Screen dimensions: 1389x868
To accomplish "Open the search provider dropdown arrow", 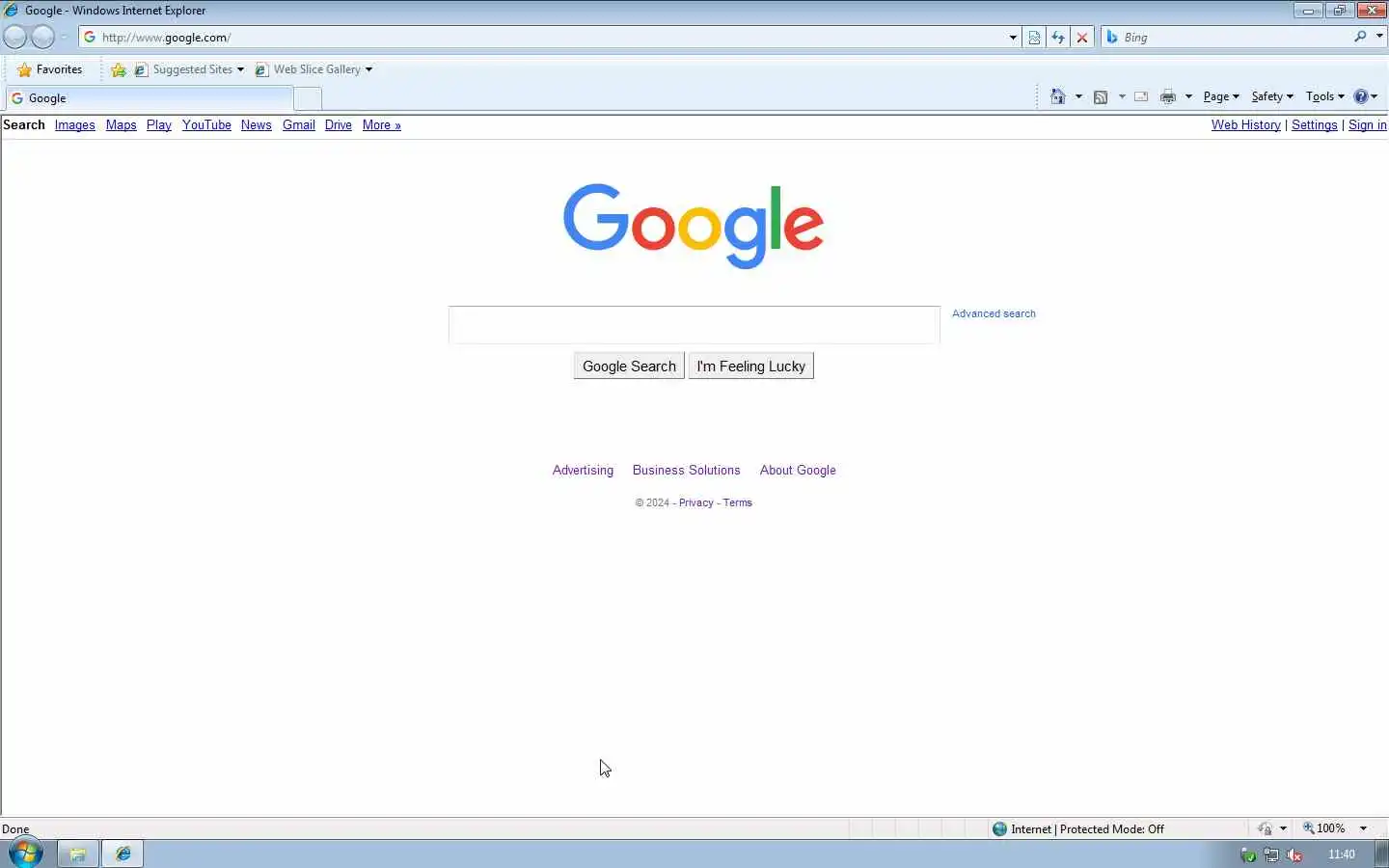I will tap(1379, 37).
